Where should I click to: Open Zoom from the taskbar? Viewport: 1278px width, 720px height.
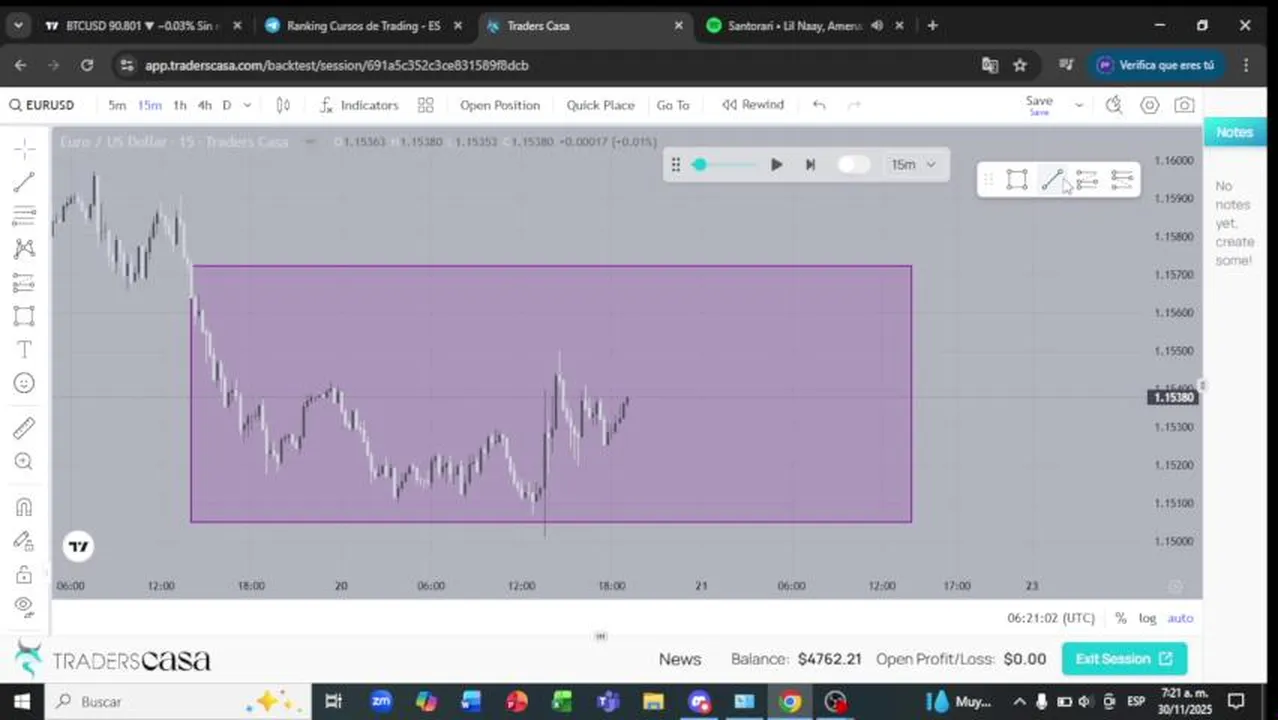point(381,701)
